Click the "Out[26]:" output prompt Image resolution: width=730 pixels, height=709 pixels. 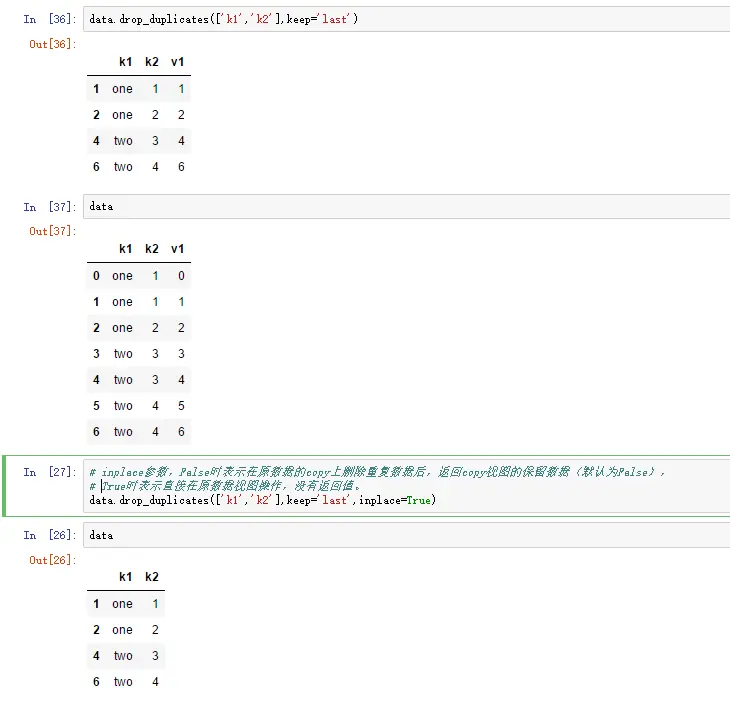tap(52, 560)
